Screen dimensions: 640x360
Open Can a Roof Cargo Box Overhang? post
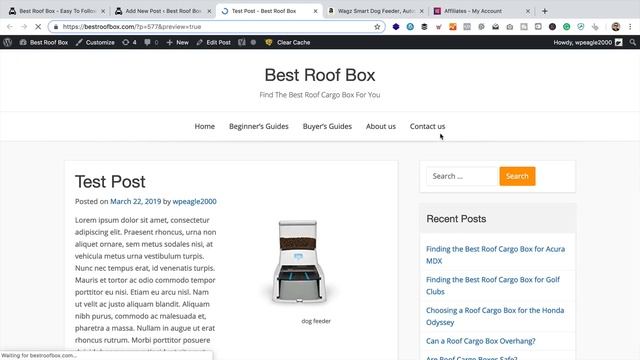[x=480, y=341]
